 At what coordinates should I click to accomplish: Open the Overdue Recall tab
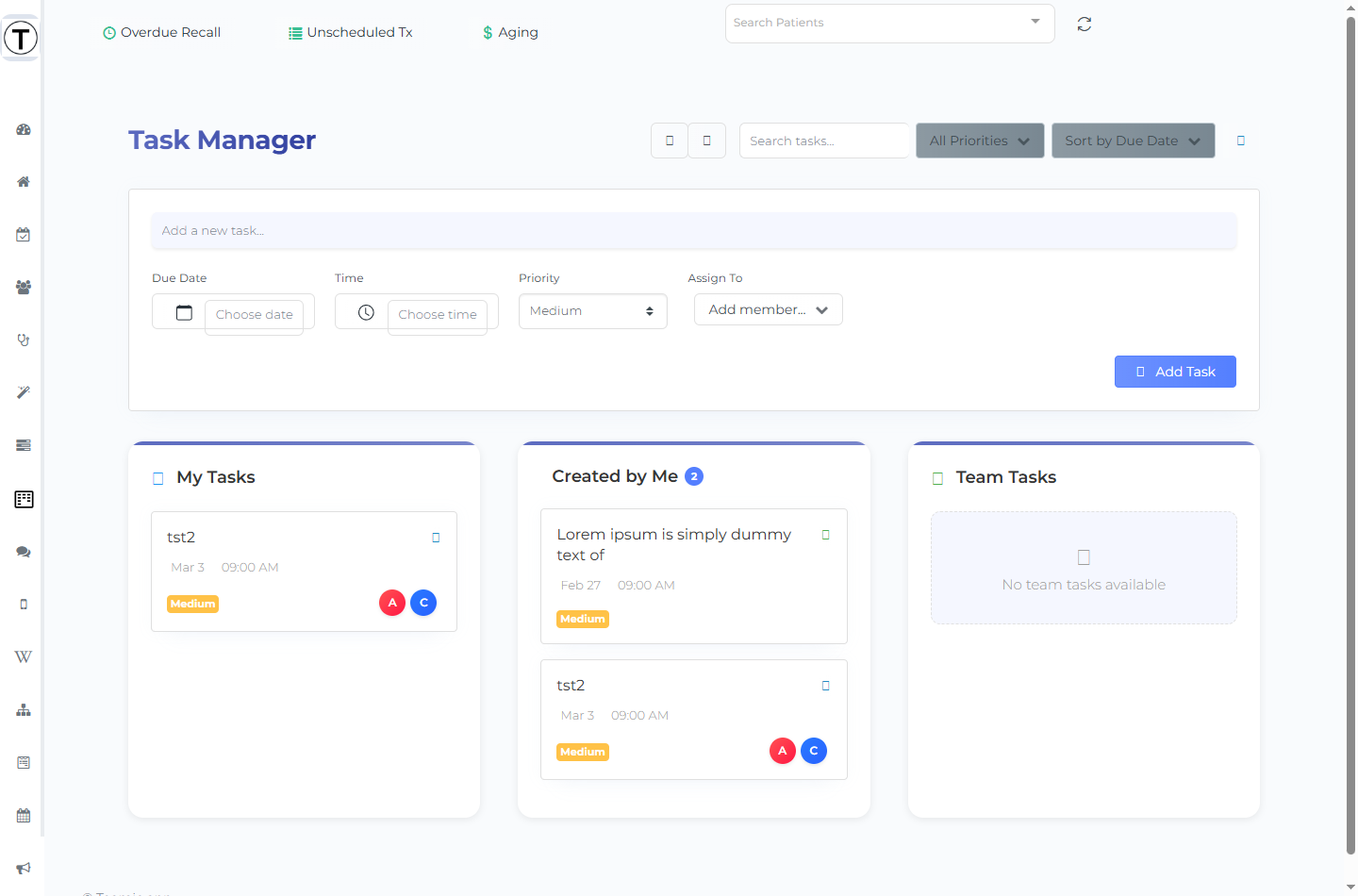tap(161, 32)
